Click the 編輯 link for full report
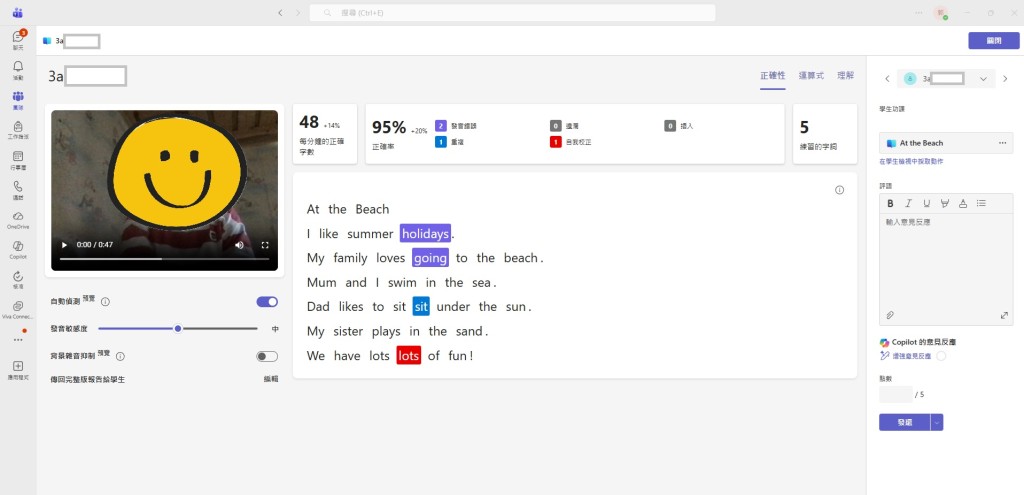 pyautogui.click(x=270, y=379)
